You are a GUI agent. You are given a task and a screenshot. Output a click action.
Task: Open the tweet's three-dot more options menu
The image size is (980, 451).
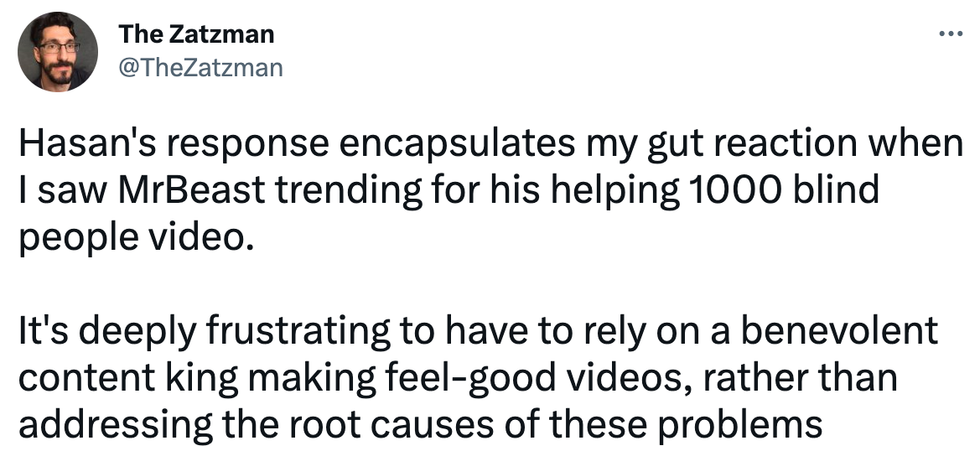coord(947,36)
